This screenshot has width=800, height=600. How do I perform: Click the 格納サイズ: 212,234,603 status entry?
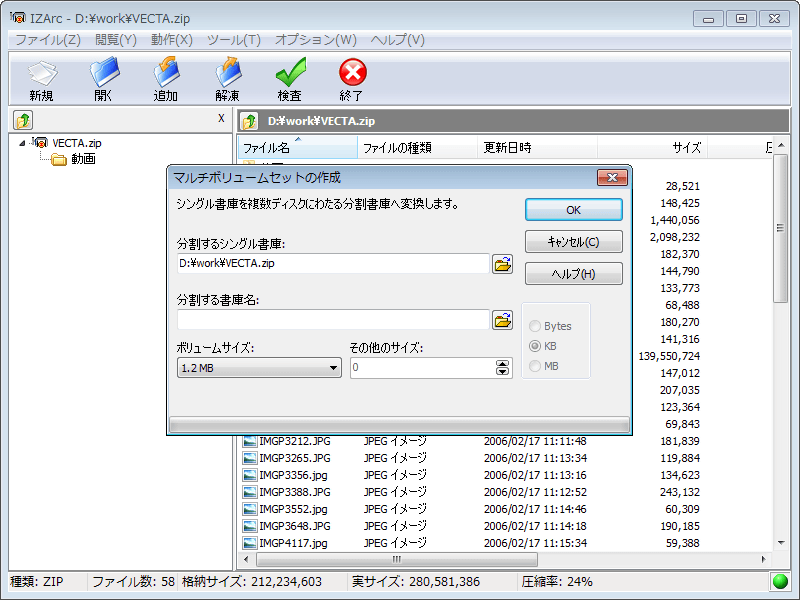coord(252,582)
